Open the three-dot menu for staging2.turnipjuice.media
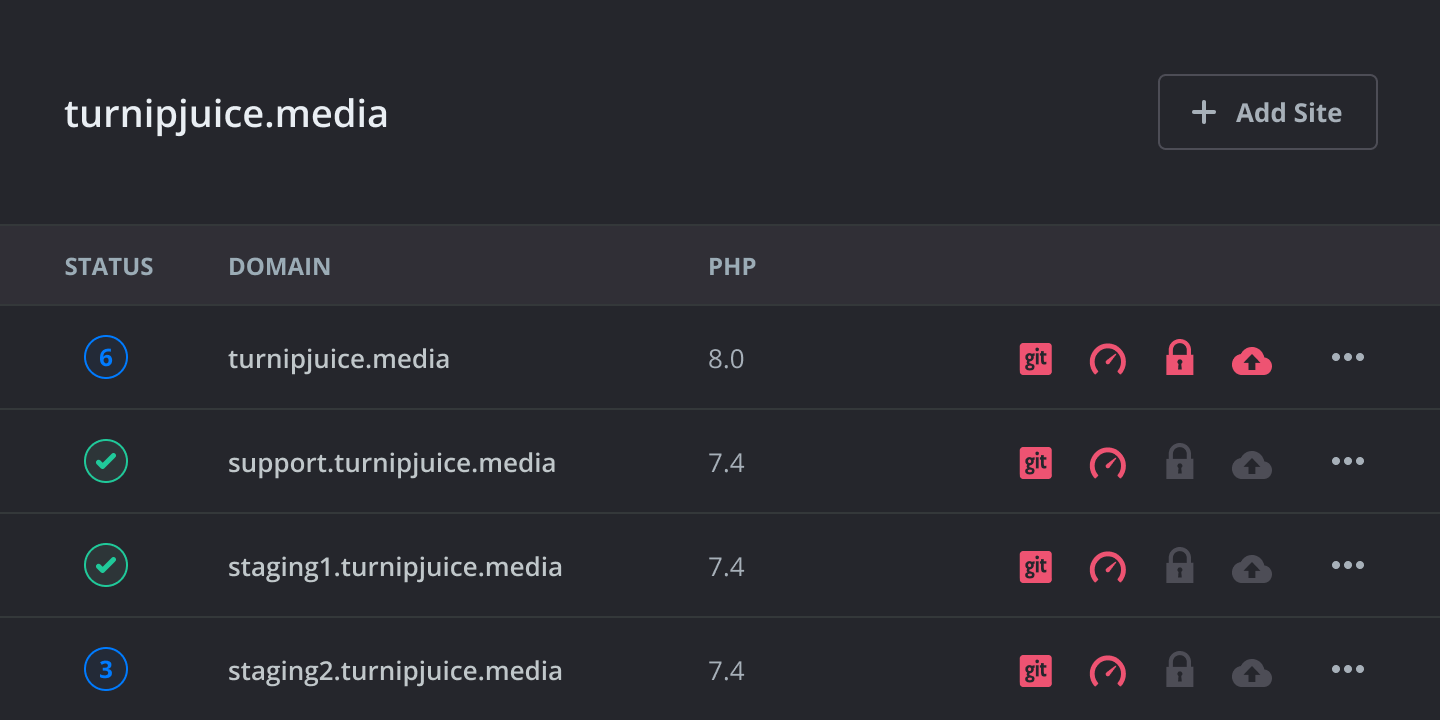The image size is (1440, 720). coord(1347,670)
